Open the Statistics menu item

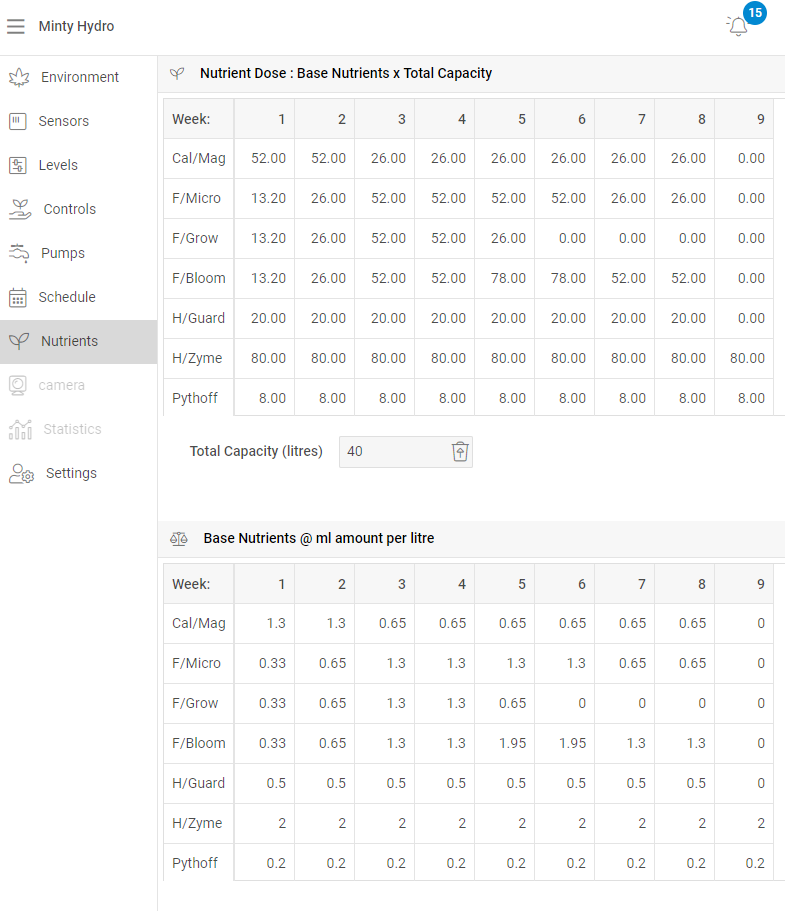click(x=72, y=429)
